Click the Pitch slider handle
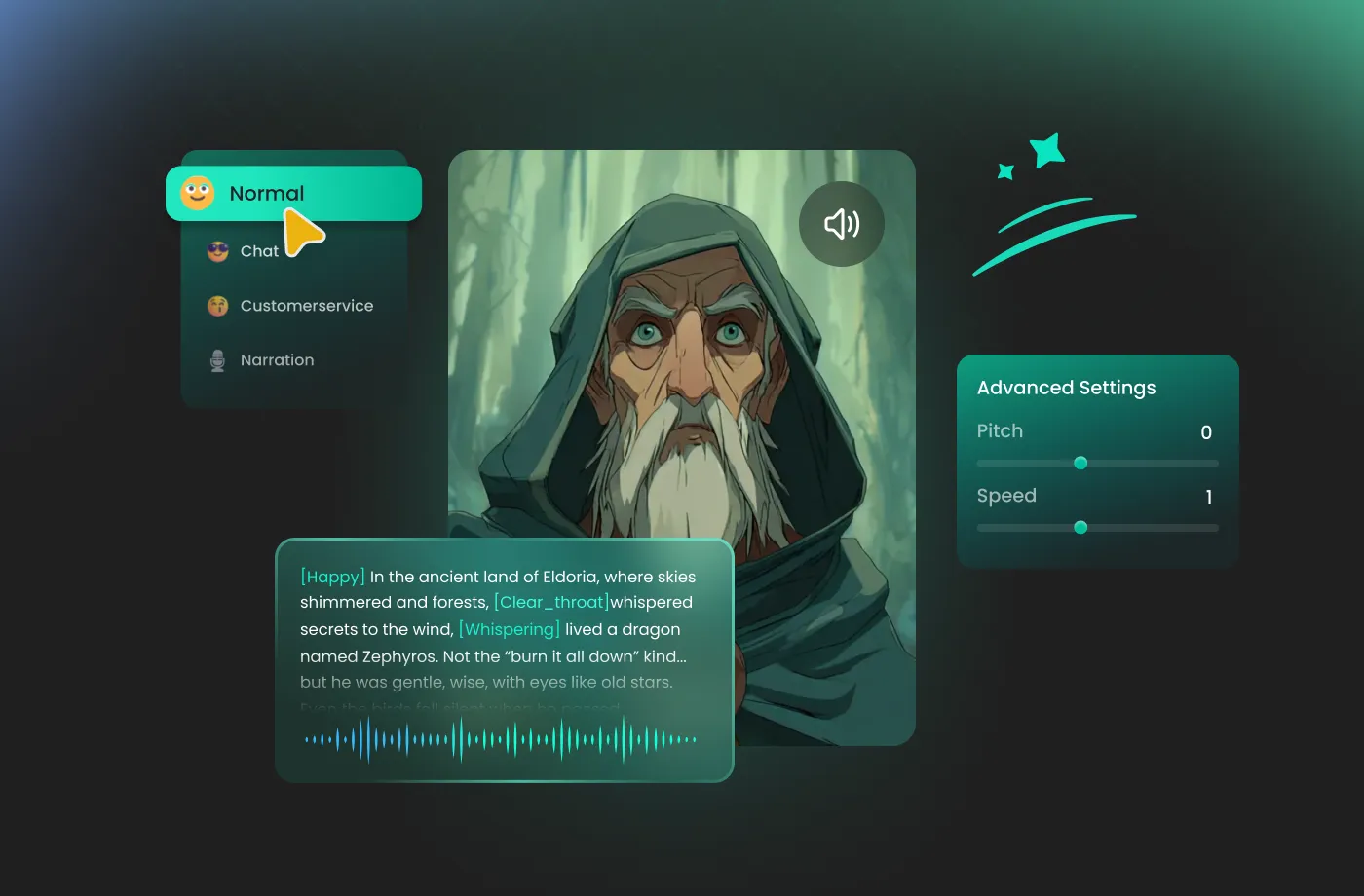 1080,464
